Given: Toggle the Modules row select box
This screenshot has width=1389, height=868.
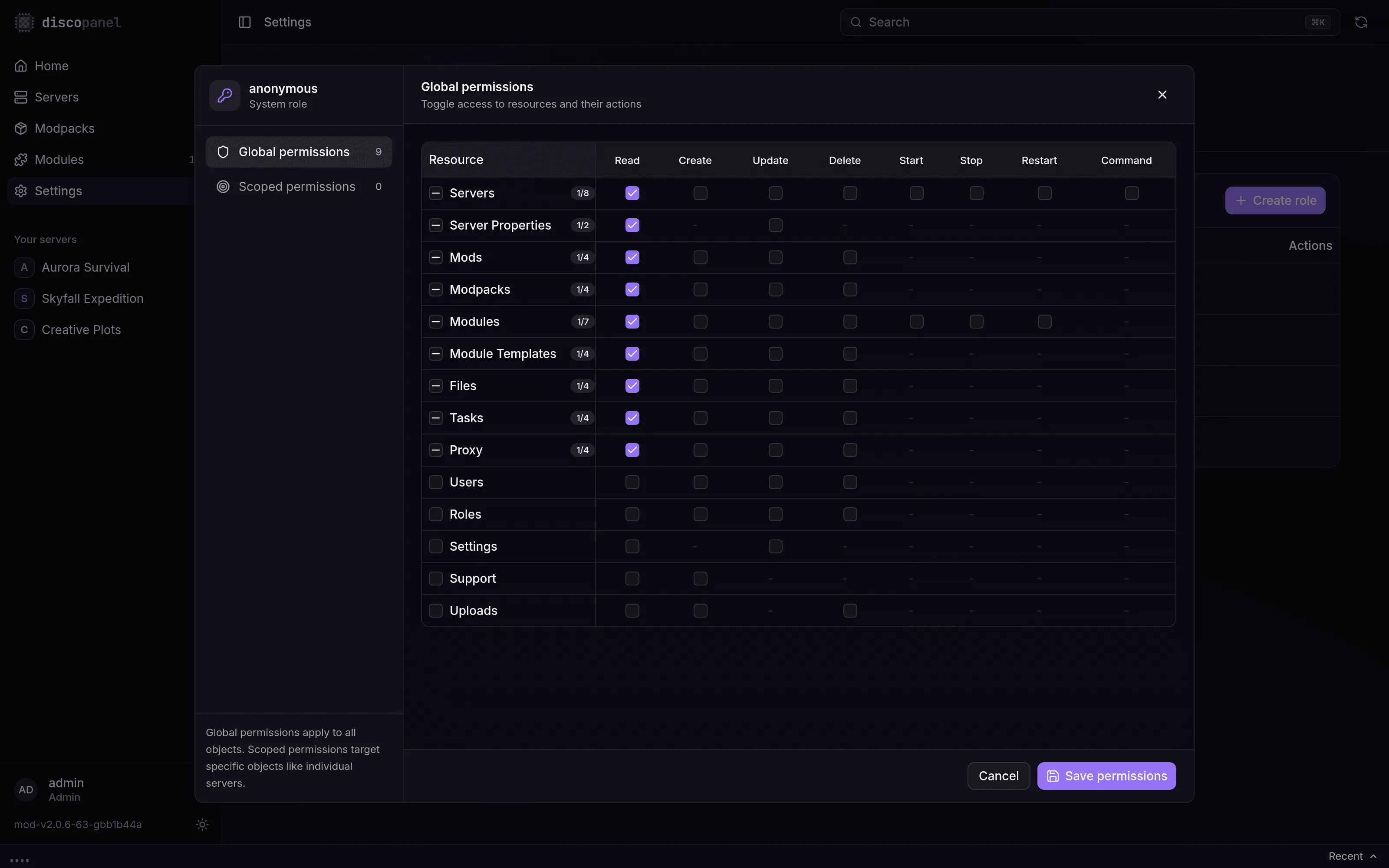Looking at the screenshot, I should 436,322.
